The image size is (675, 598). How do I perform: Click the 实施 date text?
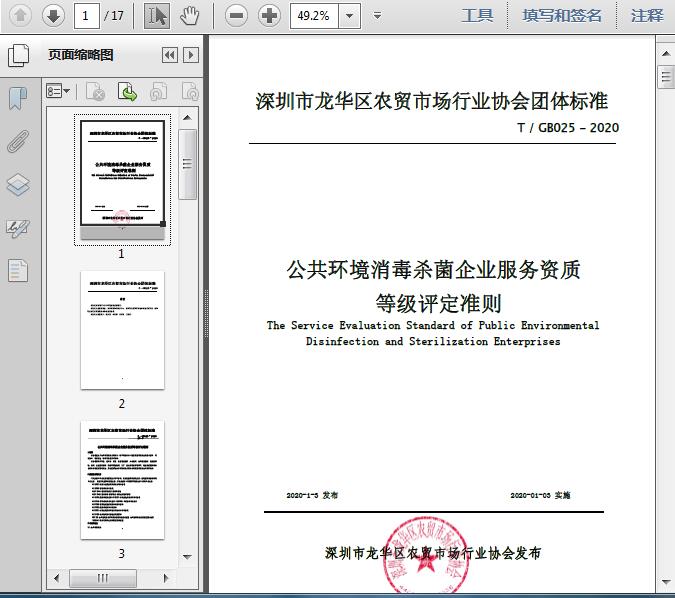[540, 495]
